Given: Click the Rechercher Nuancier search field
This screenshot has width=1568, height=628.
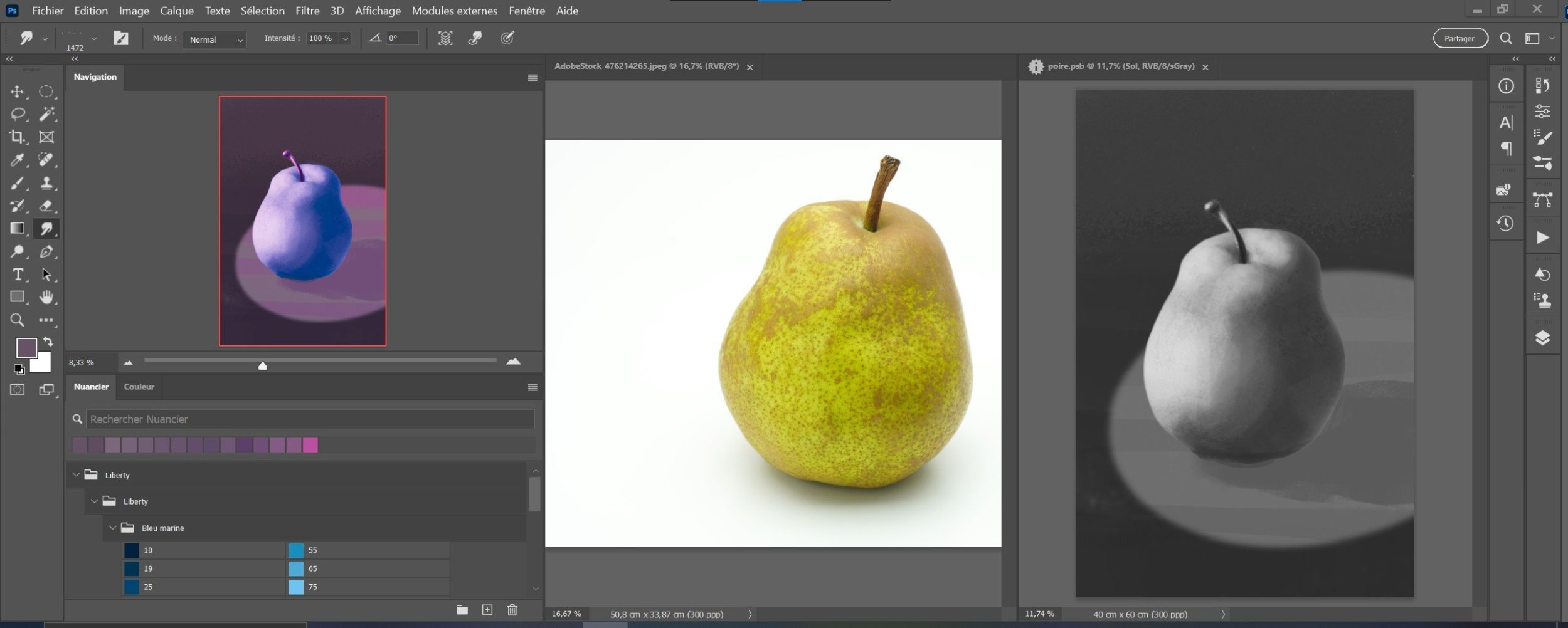Looking at the screenshot, I should click(x=310, y=419).
